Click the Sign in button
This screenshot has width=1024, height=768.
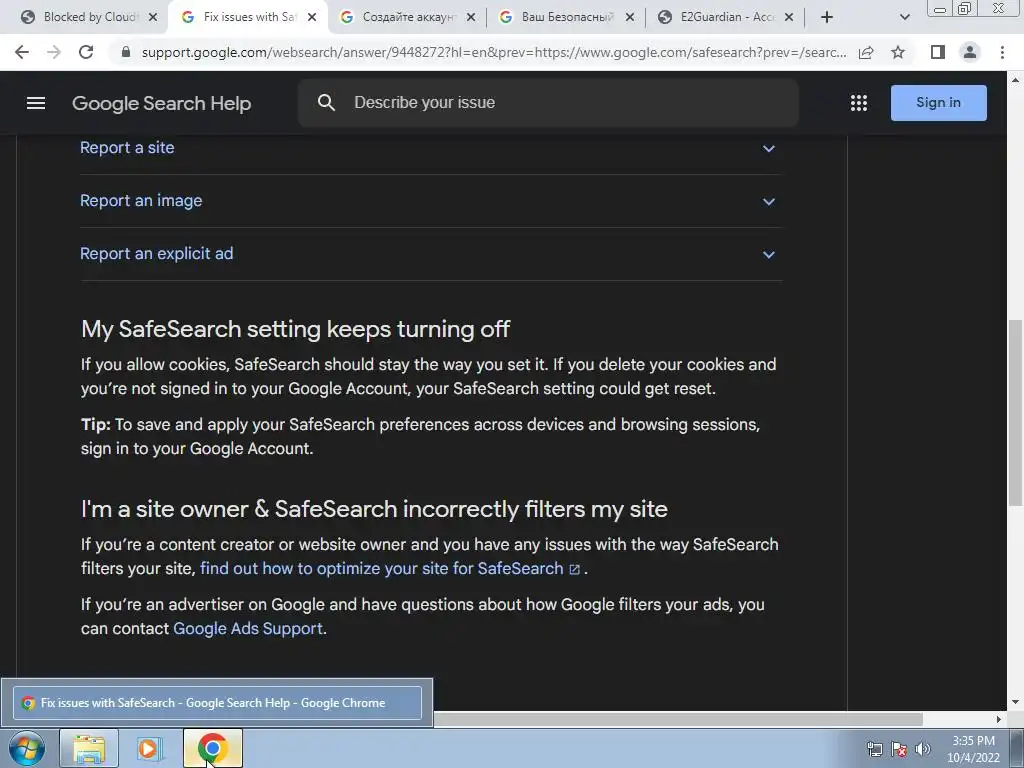(938, 103)
